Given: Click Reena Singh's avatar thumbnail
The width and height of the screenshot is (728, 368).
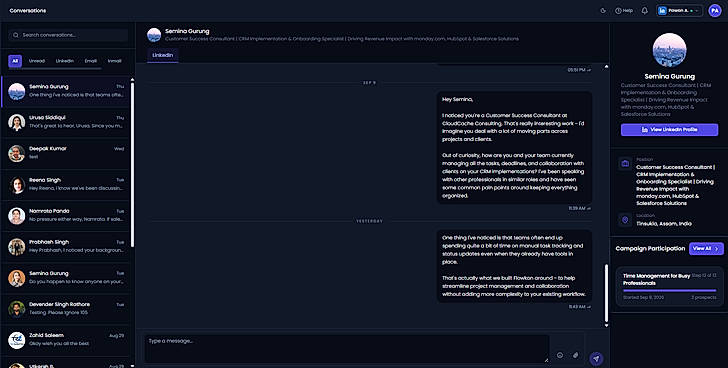Looking at the screenshot, I should pos(17,185).
